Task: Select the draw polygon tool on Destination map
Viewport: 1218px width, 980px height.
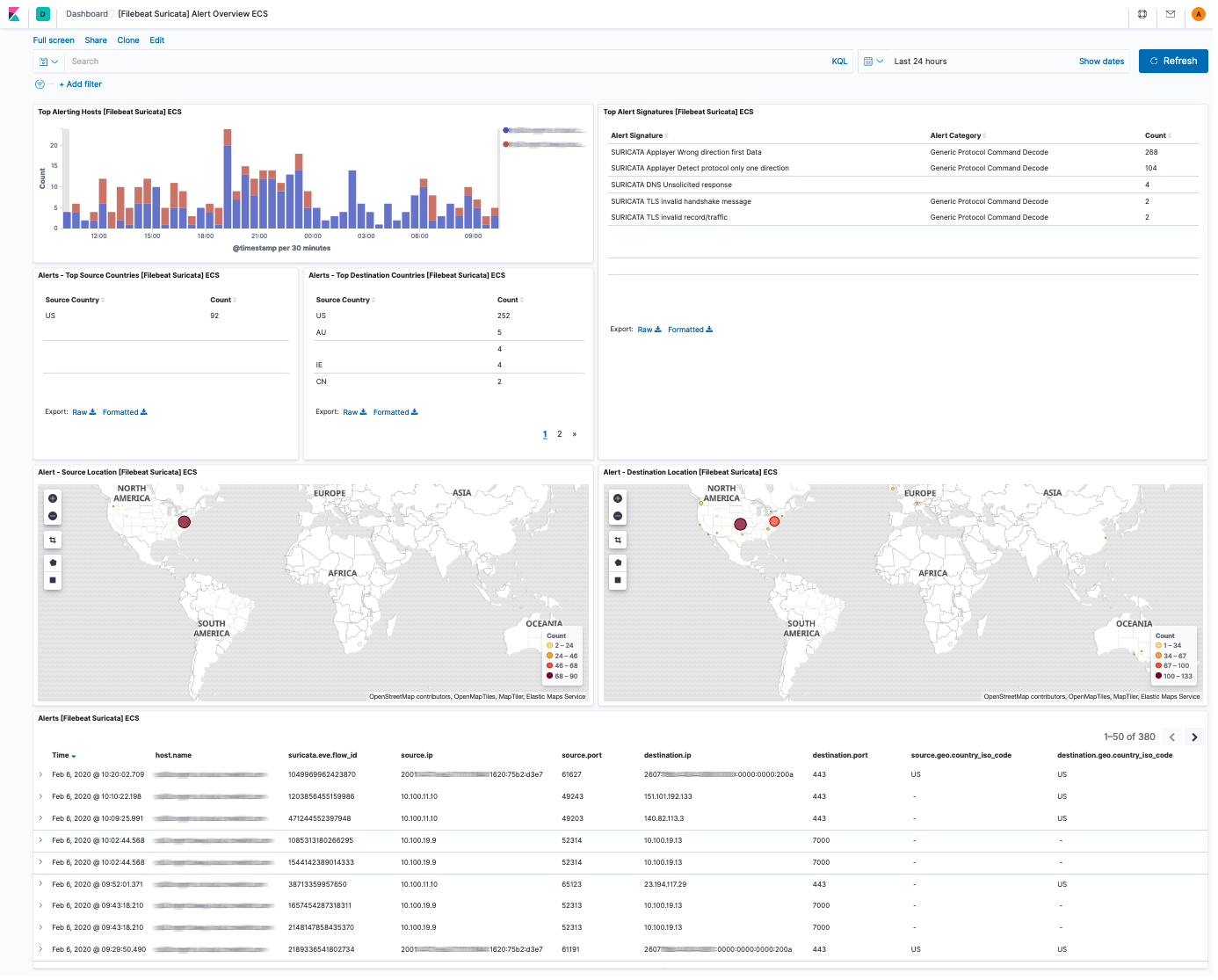Action: click(618, 563)
